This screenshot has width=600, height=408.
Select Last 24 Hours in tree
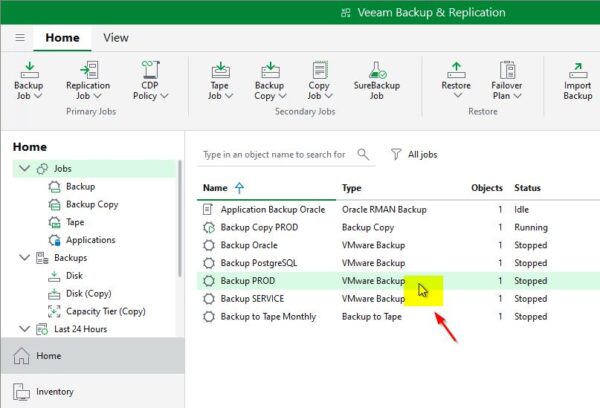click(x=72, y=329)
